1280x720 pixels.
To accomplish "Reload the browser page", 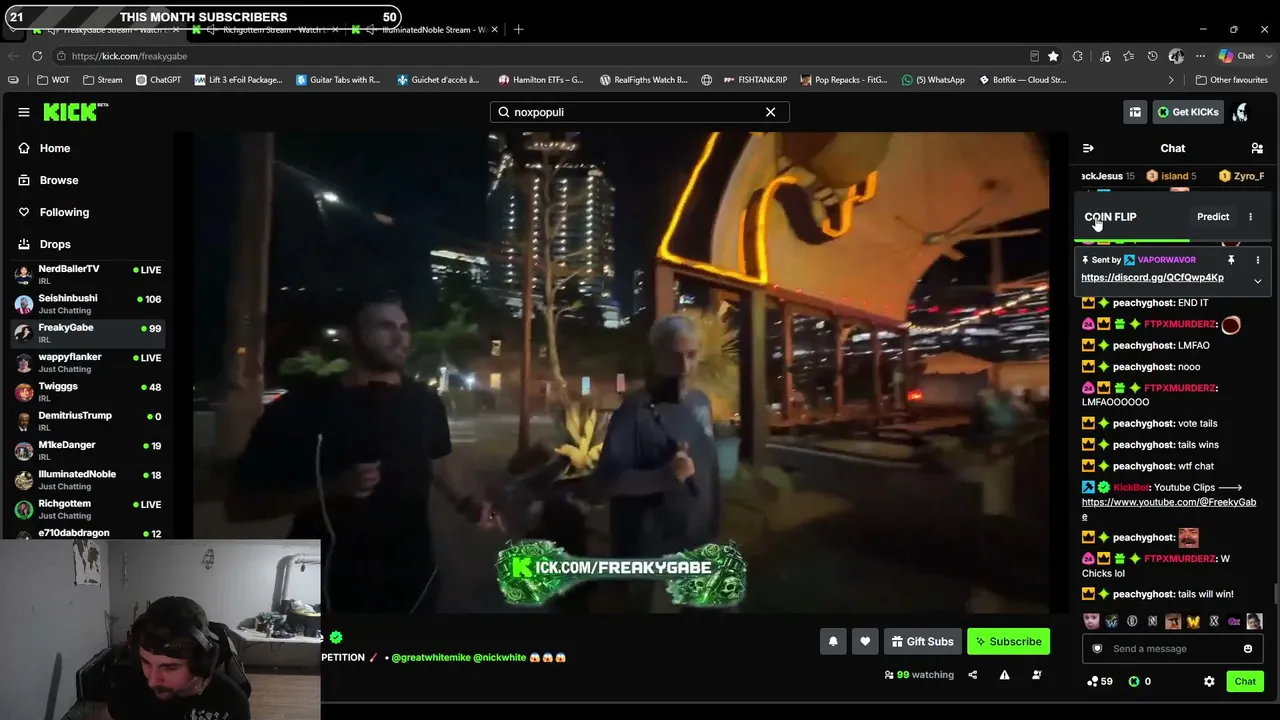I will coord(37,56).
